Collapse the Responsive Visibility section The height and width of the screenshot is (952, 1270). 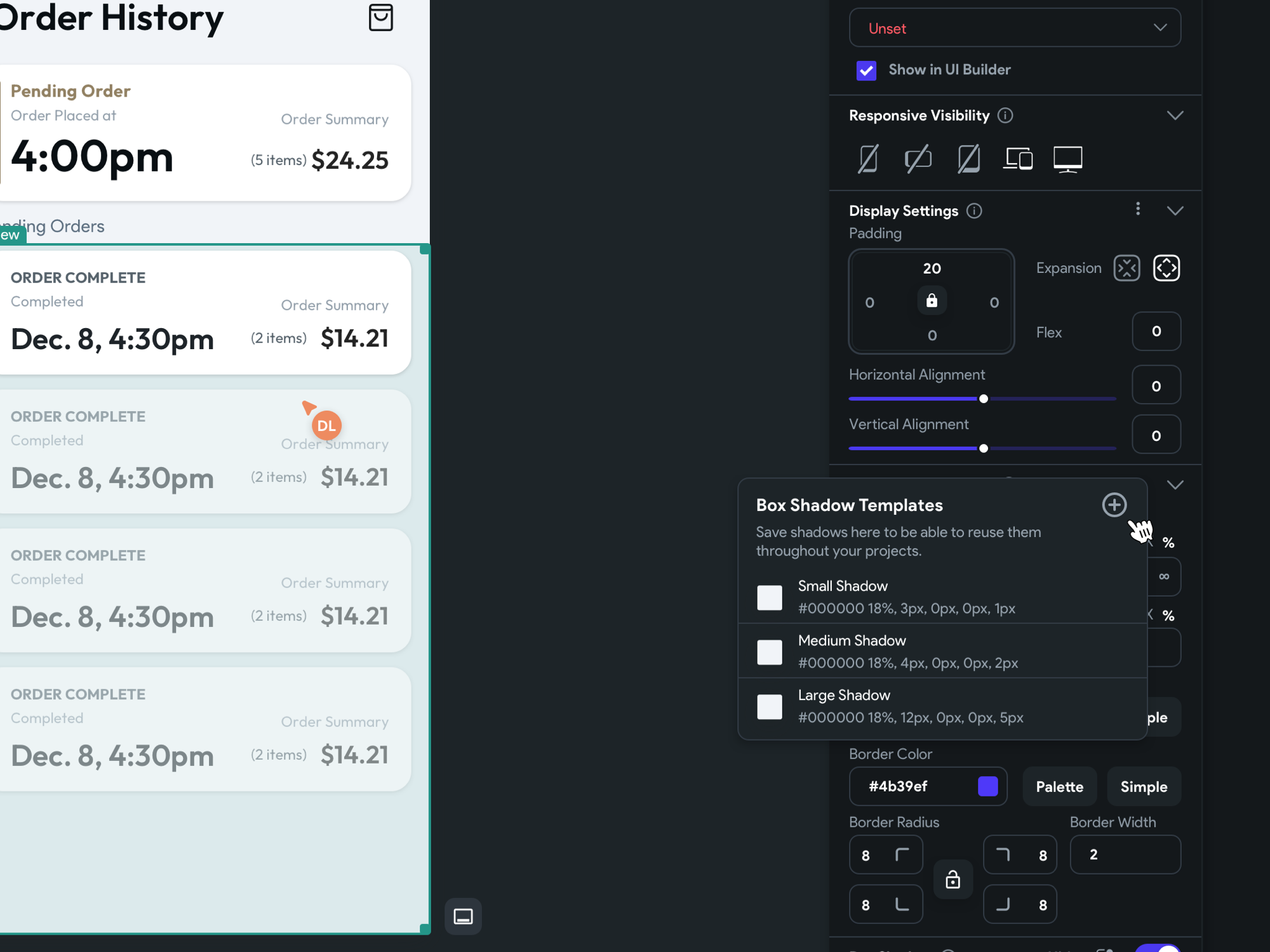[1175, 115]
